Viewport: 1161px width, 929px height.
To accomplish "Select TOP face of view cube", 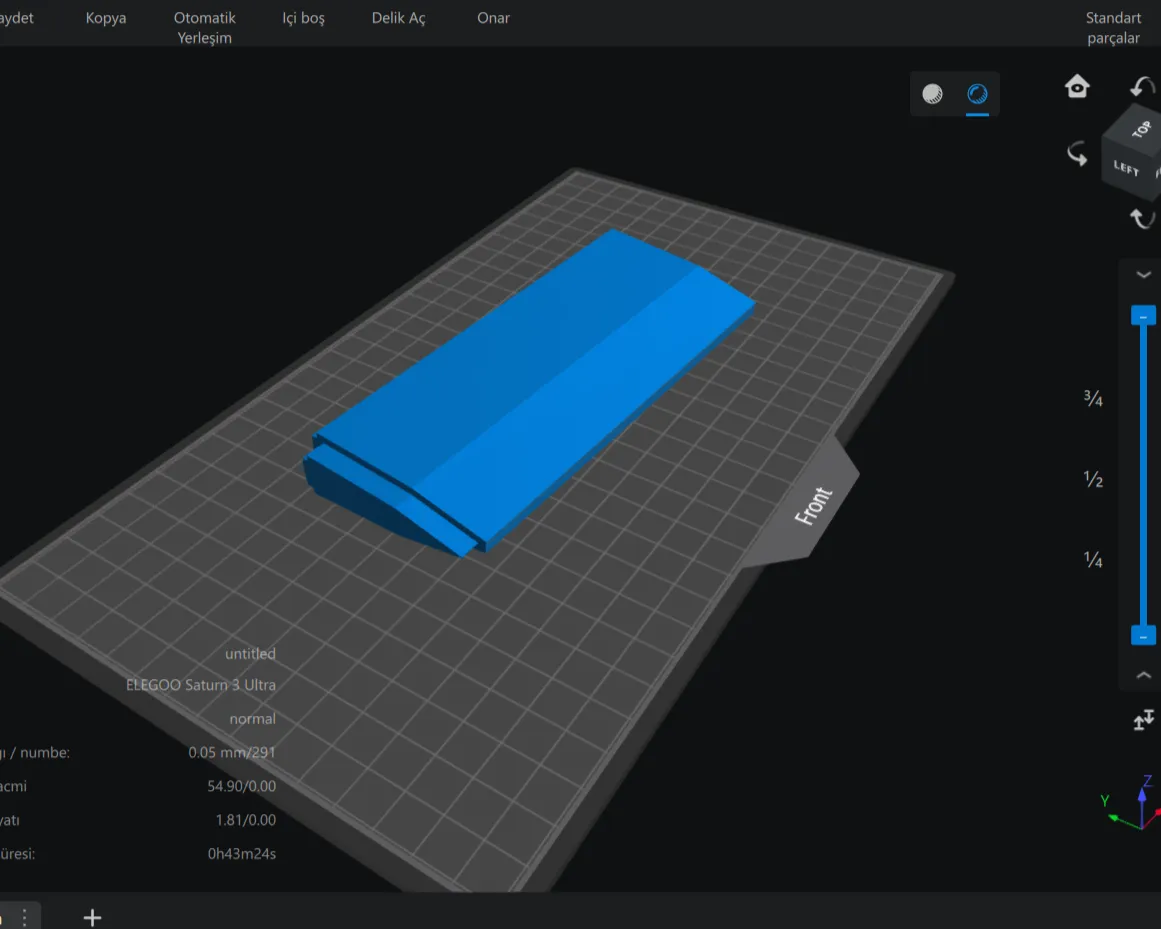I will [x=1140, y=129].
